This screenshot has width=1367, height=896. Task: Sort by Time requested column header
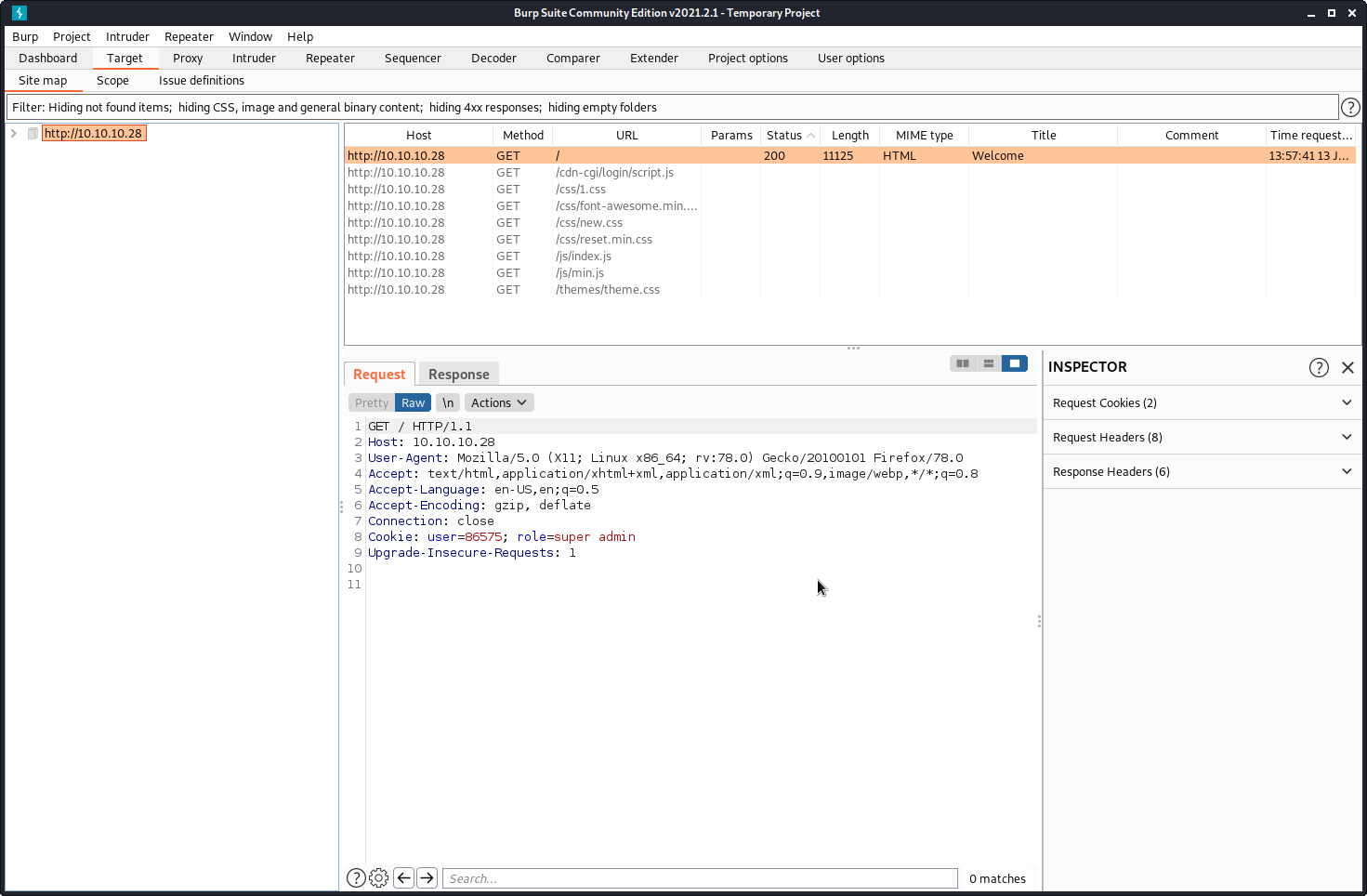tap(1311, 136)
